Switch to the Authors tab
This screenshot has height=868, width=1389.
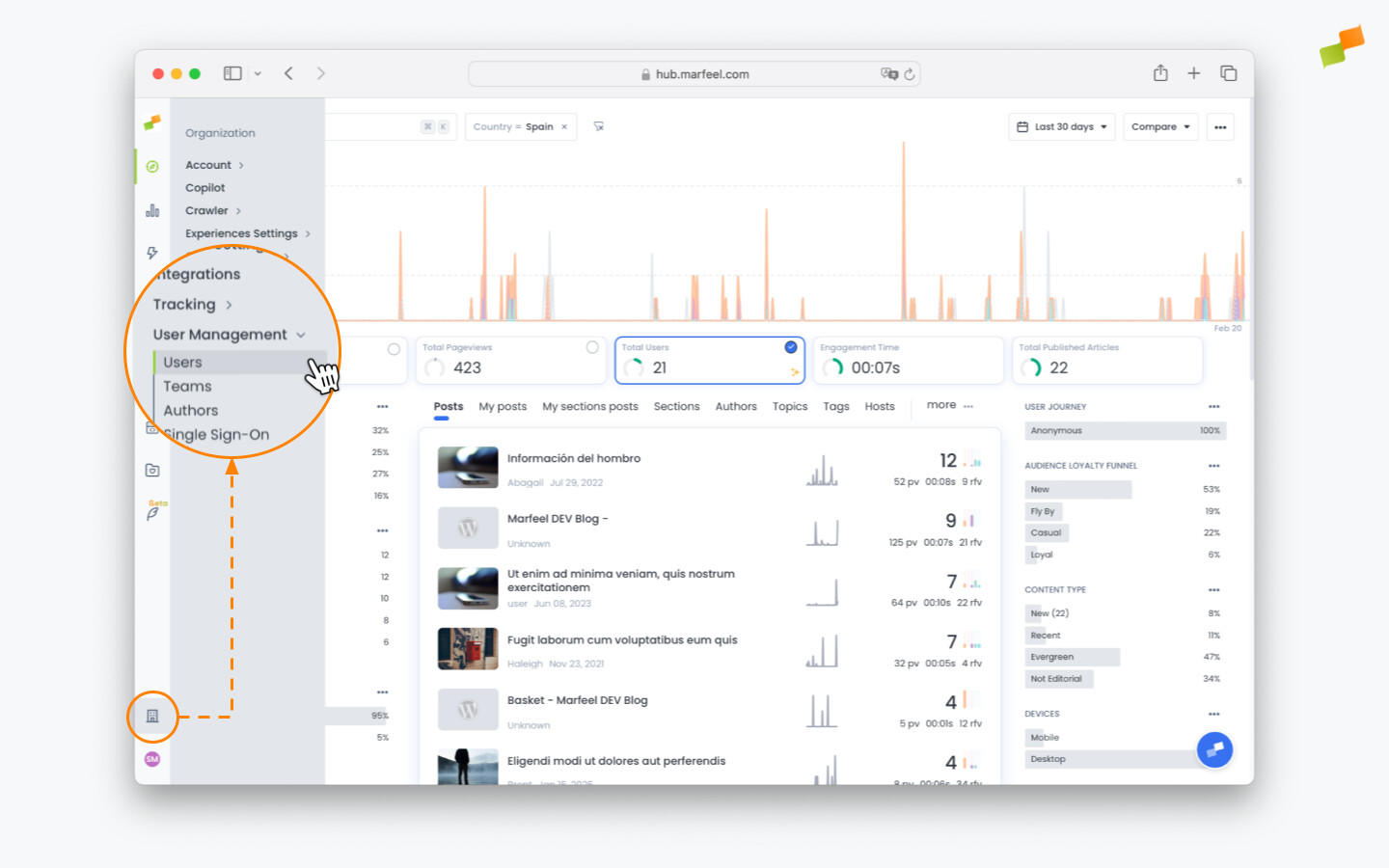click(735, 406)
